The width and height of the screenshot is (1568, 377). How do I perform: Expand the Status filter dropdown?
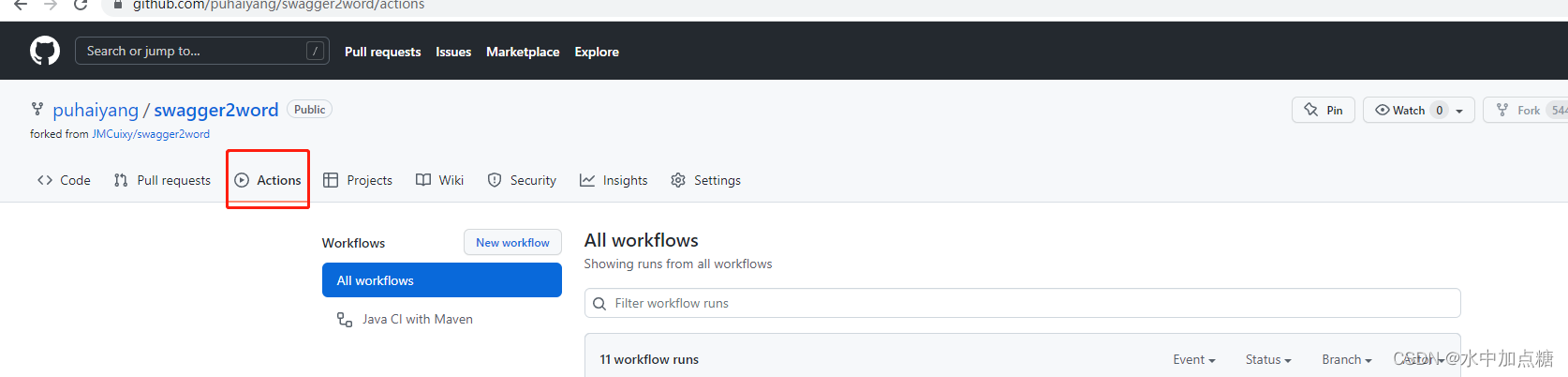1268,359
